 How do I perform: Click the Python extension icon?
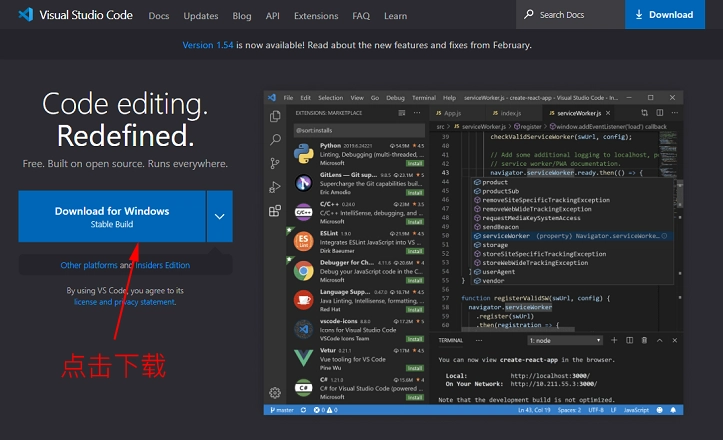pyautogui.click(x=303, y=154)
